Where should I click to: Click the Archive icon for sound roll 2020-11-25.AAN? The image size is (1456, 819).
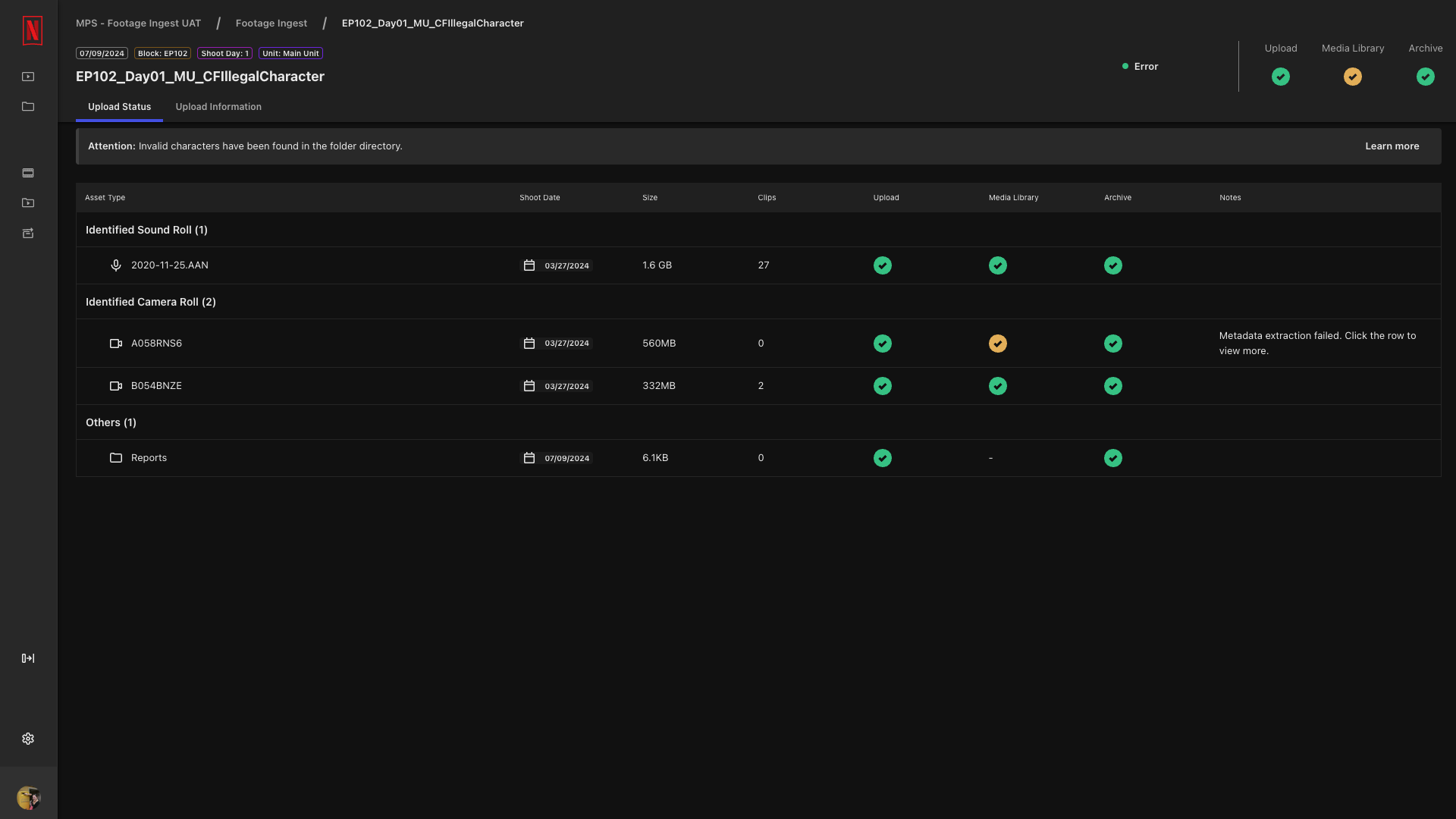[1113, 265]
